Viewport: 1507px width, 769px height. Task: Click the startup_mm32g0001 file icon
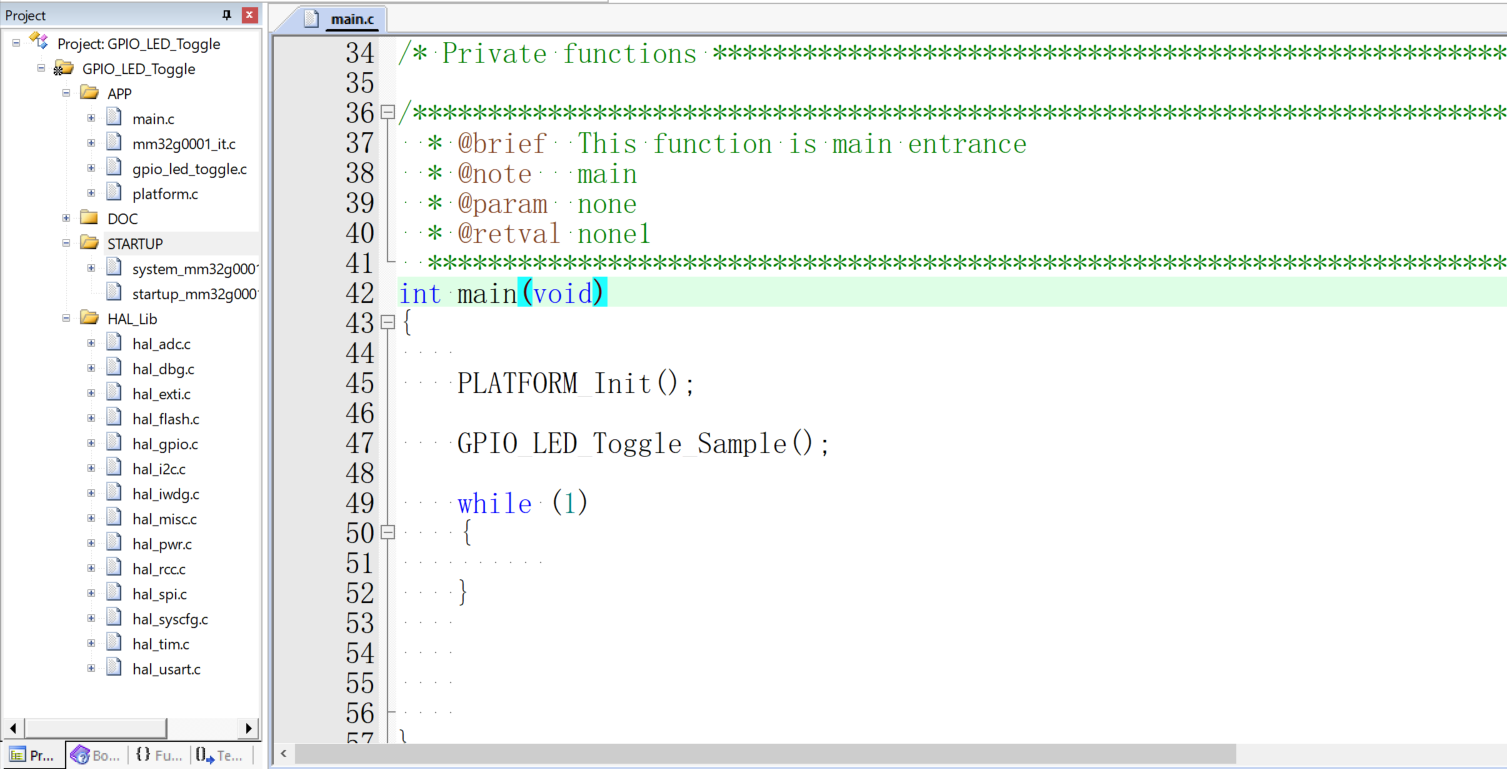114,293
